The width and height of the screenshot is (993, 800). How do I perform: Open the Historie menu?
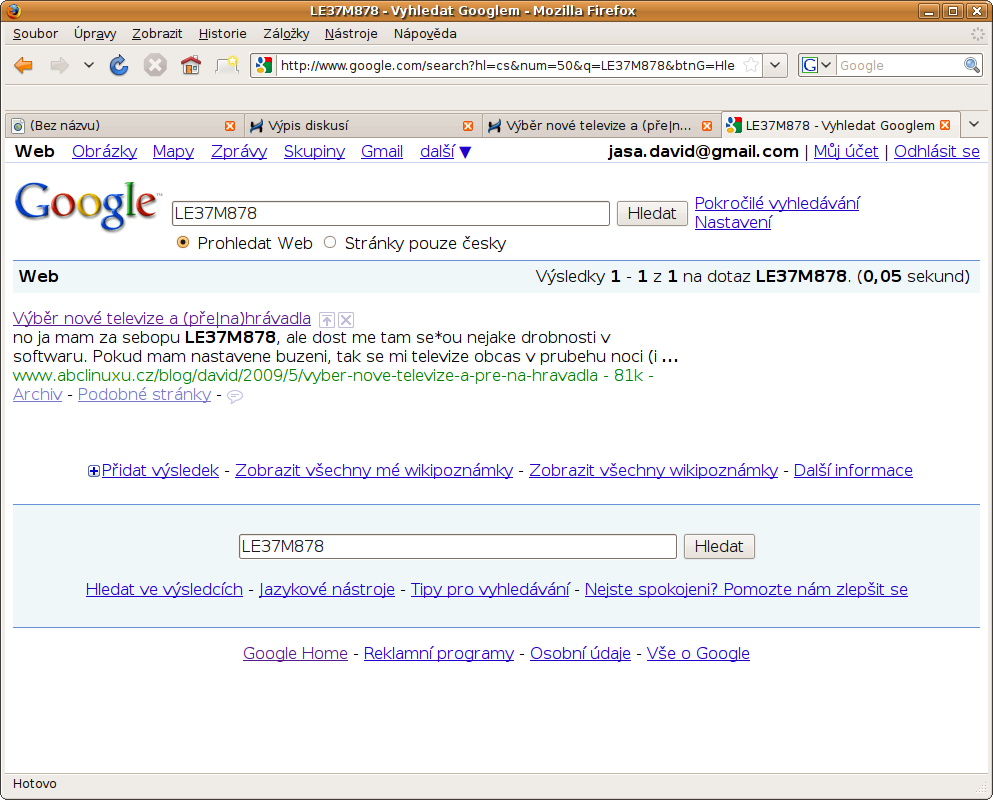pos(222,34)
